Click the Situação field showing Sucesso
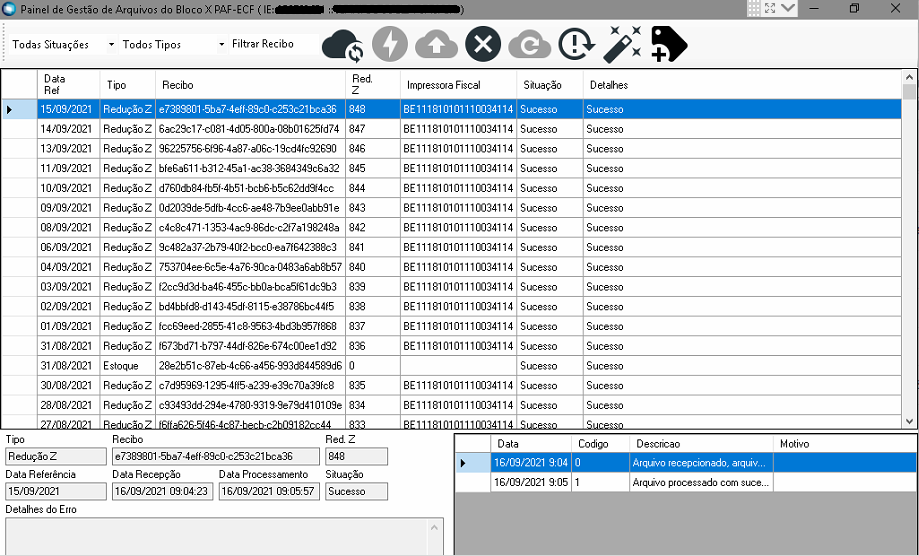Screen dimensions: 919x556 pyautogui.click(x=356, y=492)
